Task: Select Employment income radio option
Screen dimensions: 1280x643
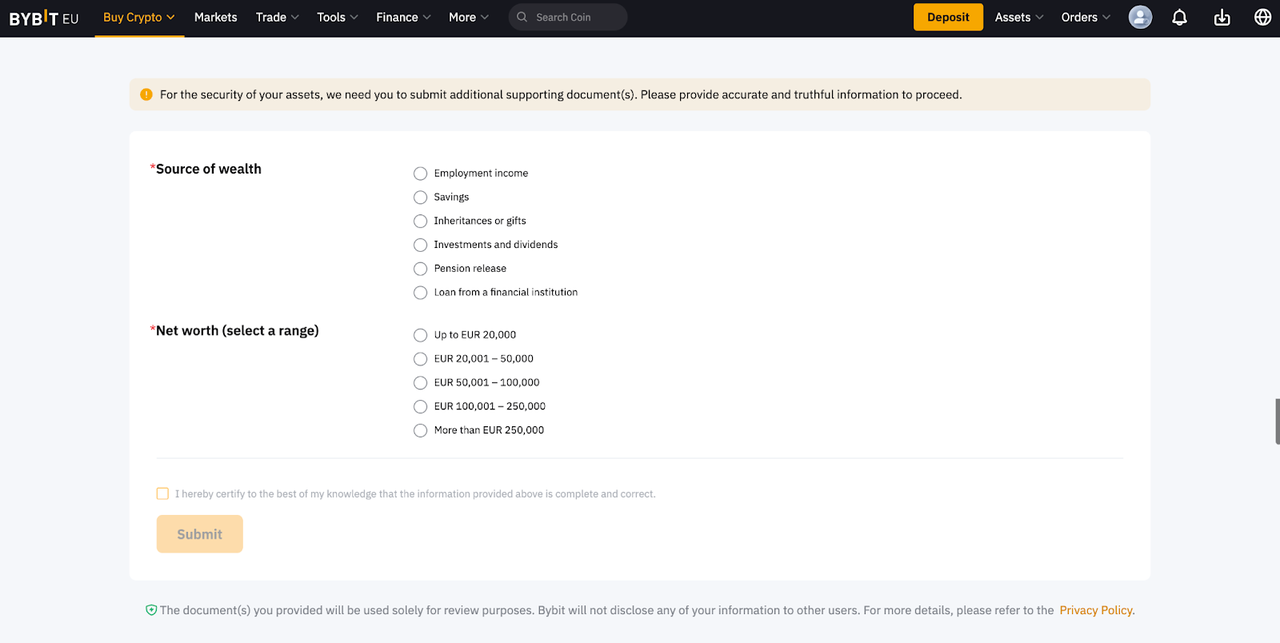Action: coord(420,173)
